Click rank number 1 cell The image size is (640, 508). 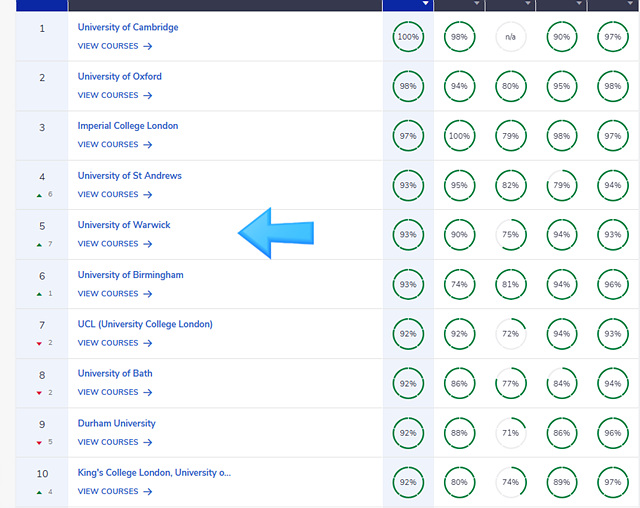coord(42,36)
